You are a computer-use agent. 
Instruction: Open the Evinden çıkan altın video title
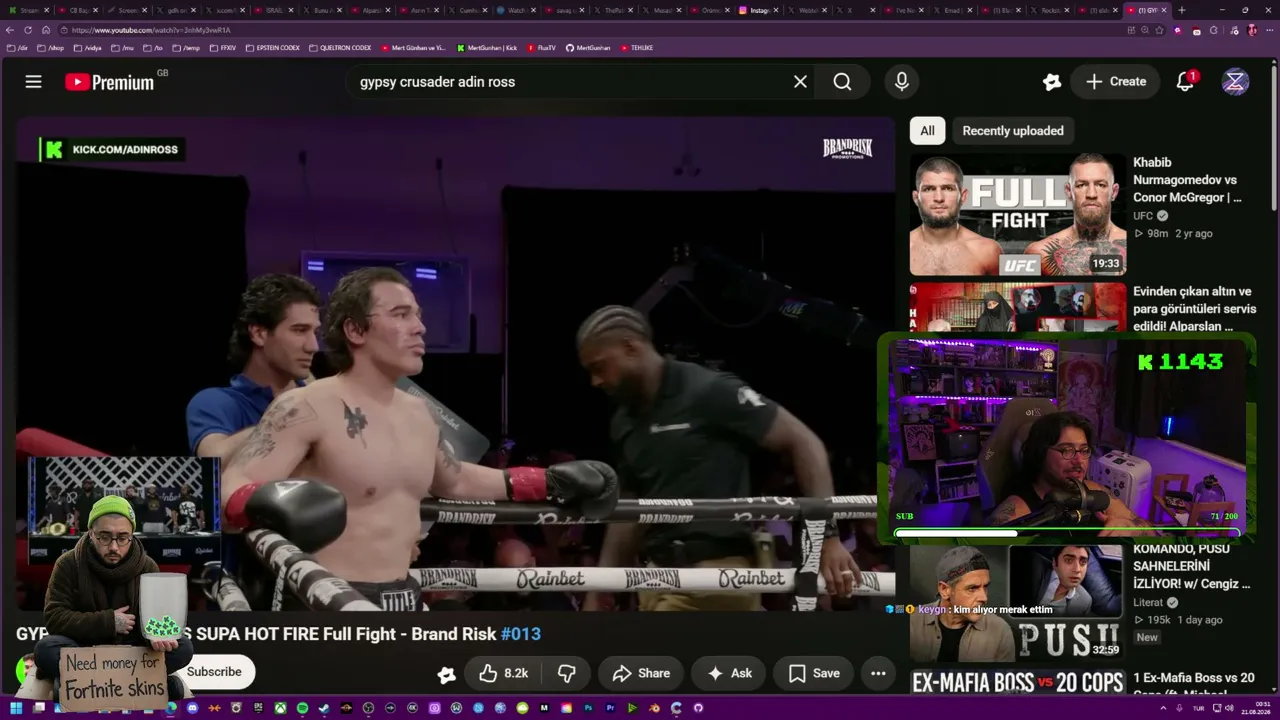point(1194,309)
